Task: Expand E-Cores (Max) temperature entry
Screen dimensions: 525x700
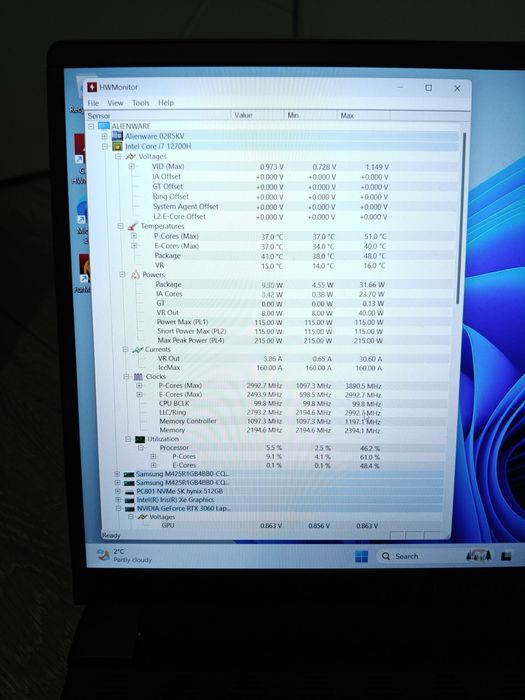Action: click(x=133, y=246)
